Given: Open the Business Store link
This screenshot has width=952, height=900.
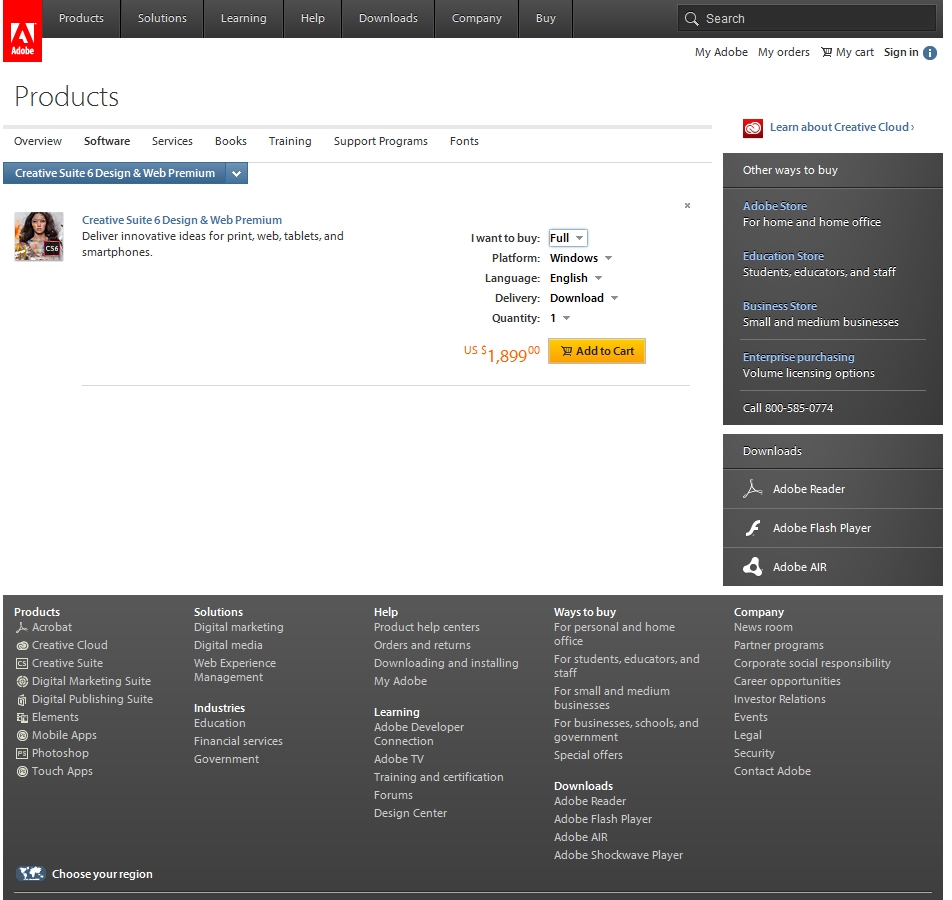Looking at the screenshot, I should (x=780, y=306).
